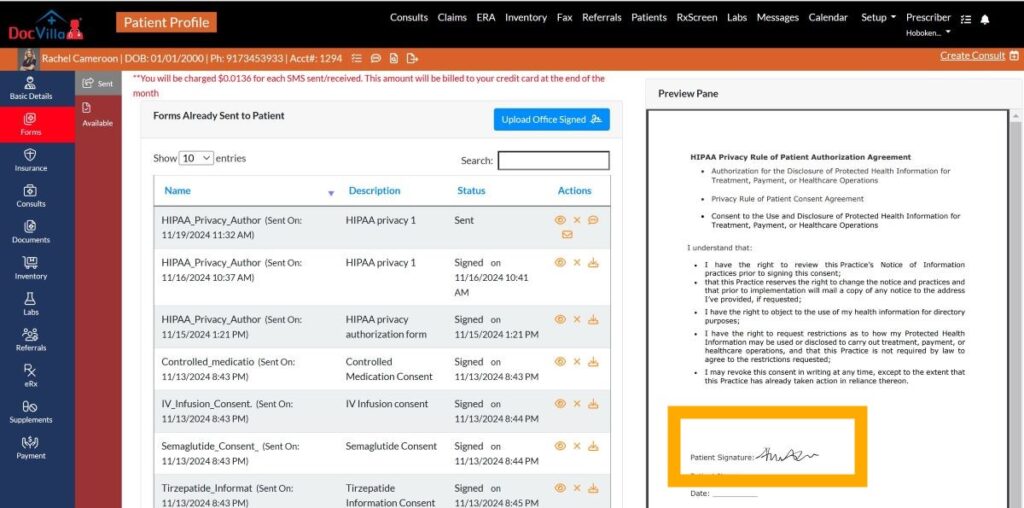Open the task list icon beside Prescriber
The image size is (1024, 508).
967,20
